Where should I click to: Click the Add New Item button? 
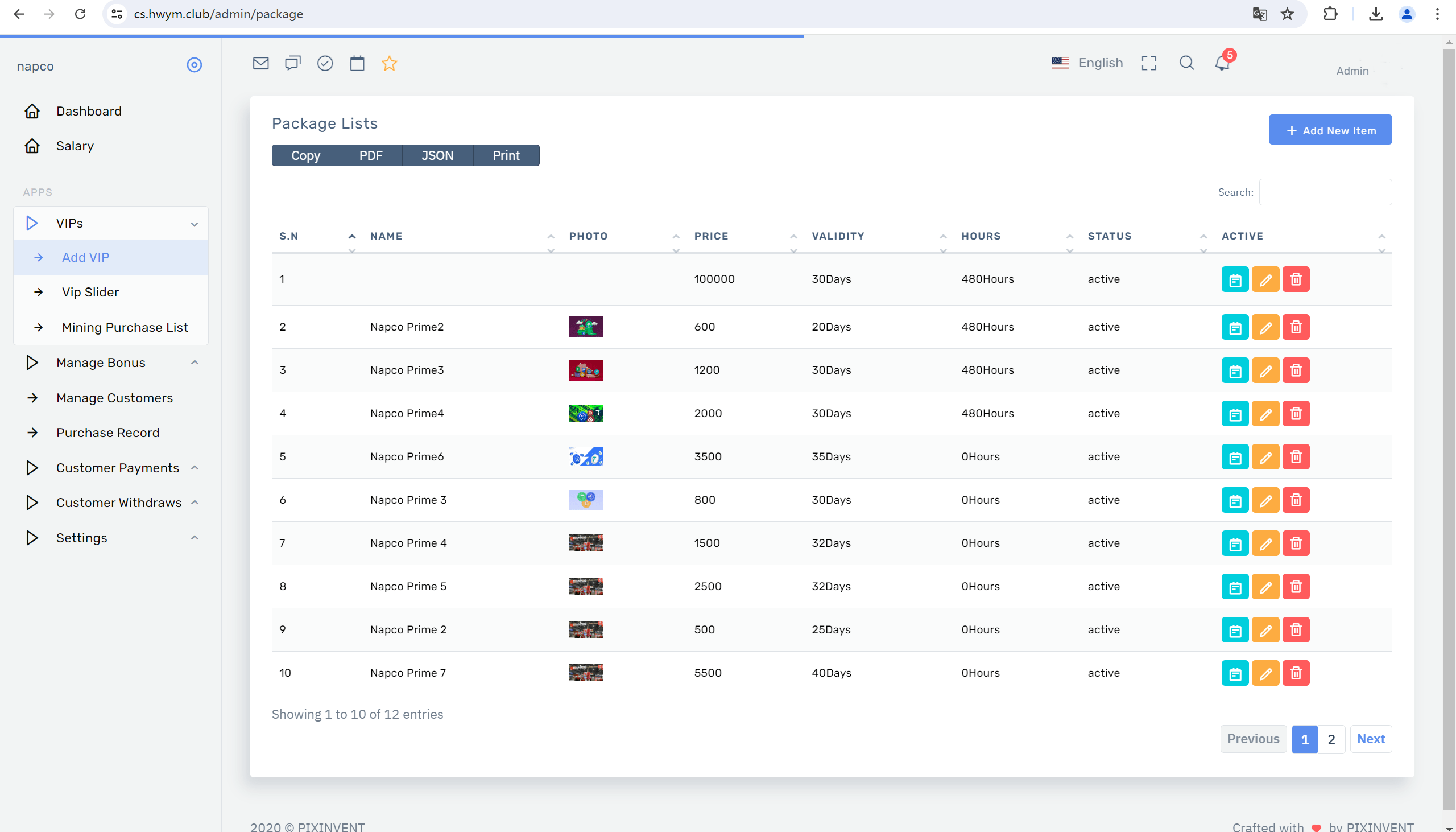coord(1330,130)
